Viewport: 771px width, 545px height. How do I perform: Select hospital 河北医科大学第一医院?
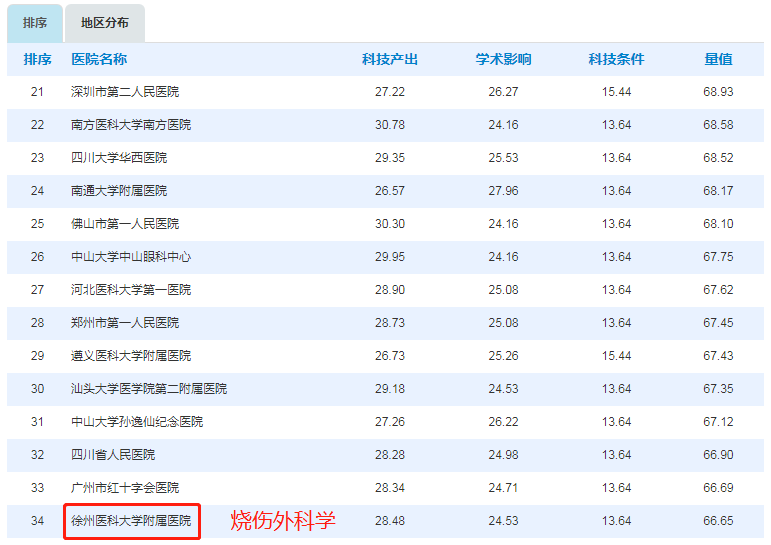pos(131,290)
